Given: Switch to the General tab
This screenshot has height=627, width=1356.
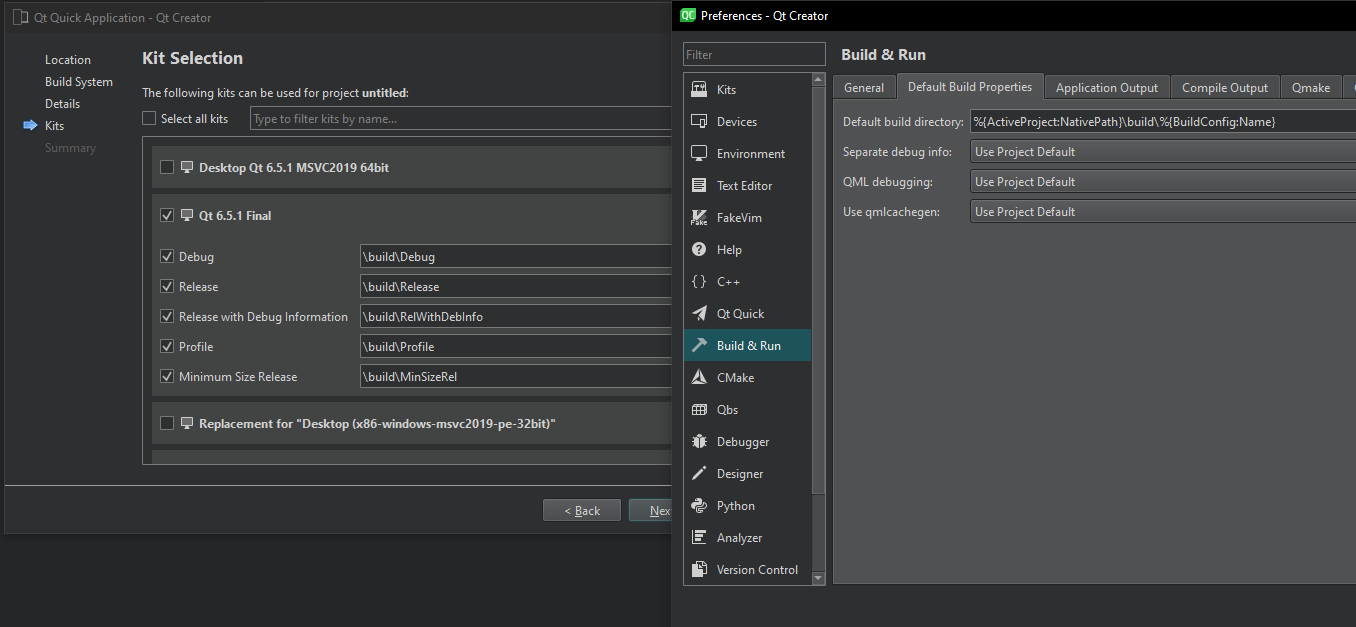Looking at the screenshot, I should tap(864, 88).
